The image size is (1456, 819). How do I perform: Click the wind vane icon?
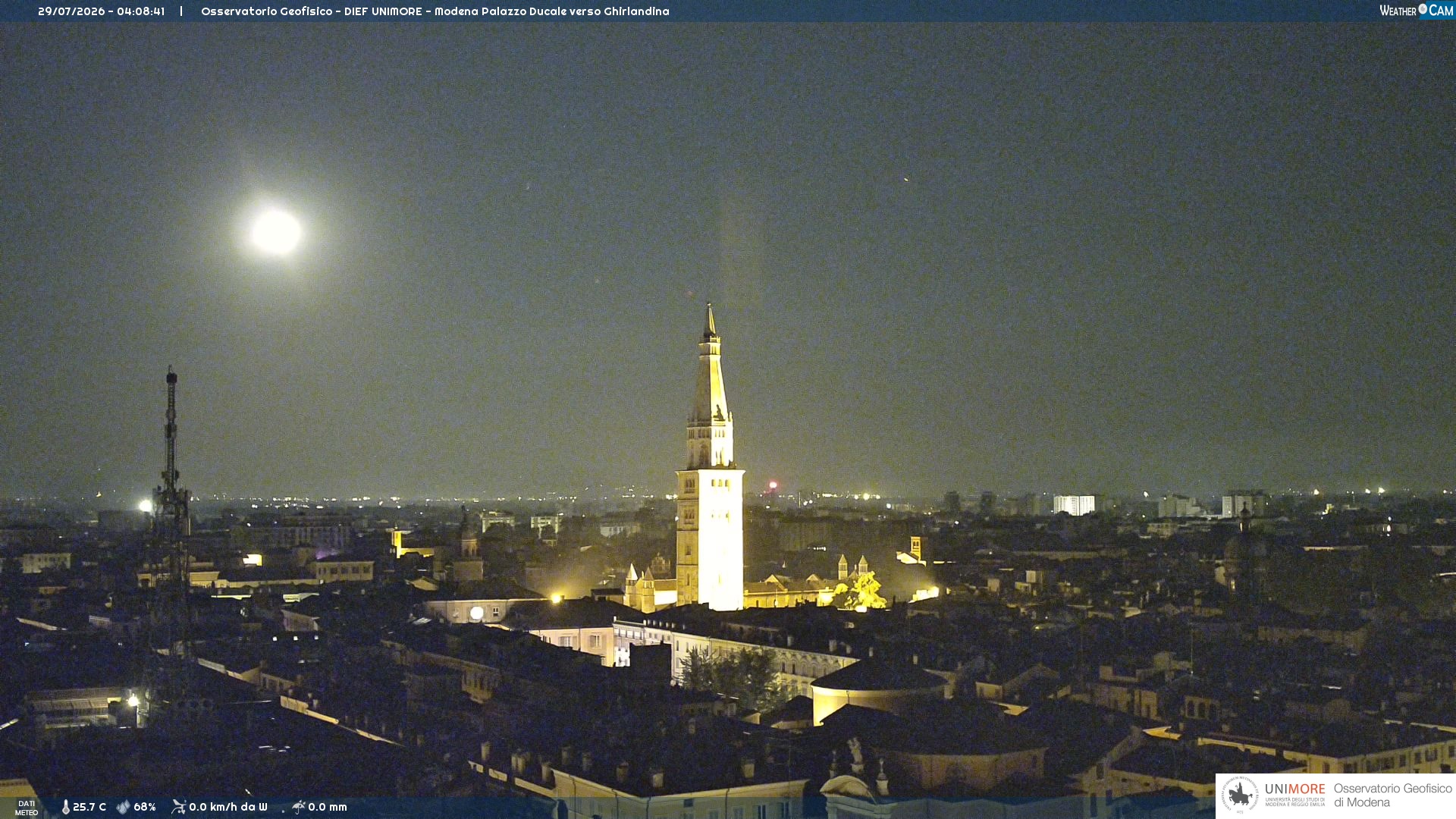[178, 807]
